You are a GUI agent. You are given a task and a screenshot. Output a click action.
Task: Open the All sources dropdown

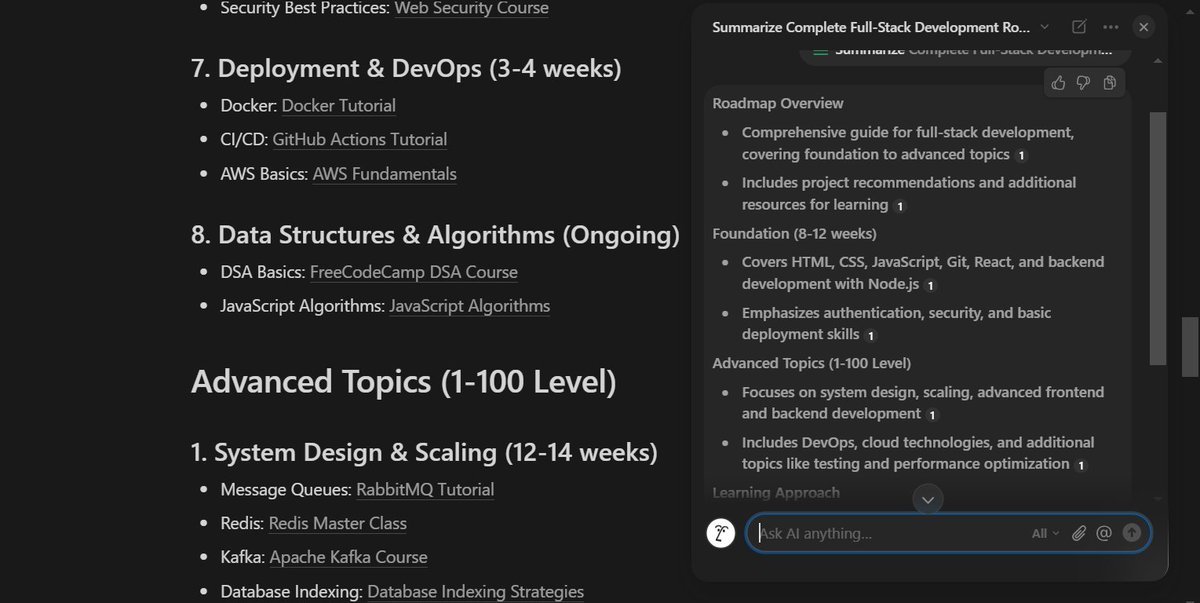tap(1045, 533)
